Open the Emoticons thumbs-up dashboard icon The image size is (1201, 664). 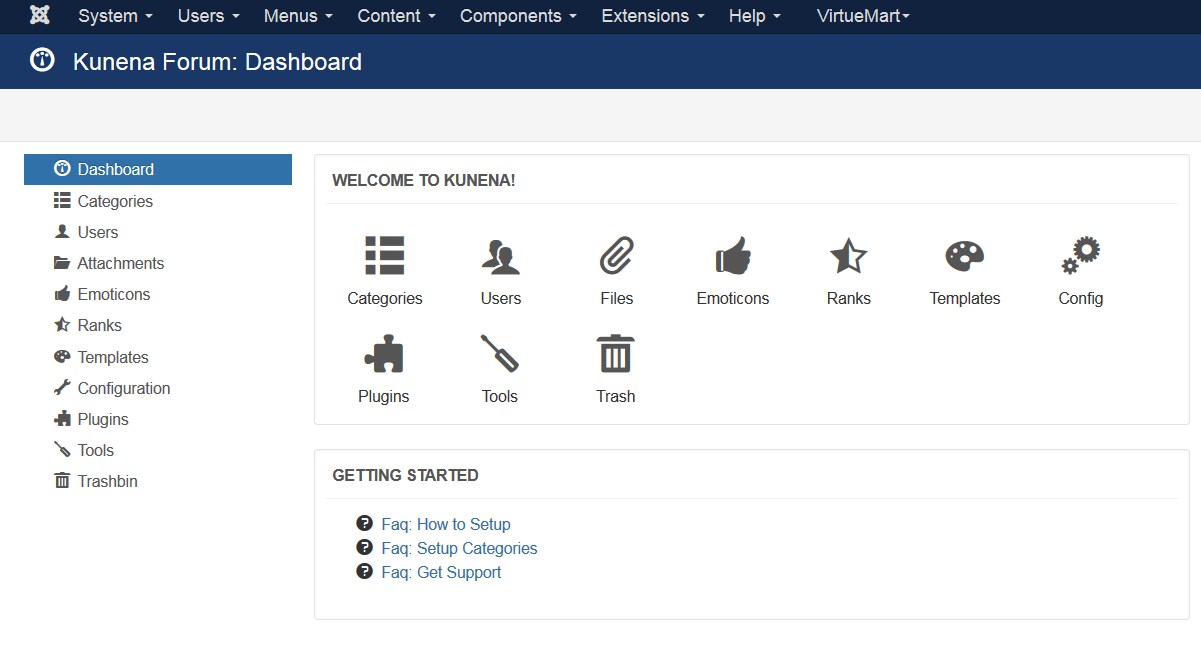click(x=733, y=255)
